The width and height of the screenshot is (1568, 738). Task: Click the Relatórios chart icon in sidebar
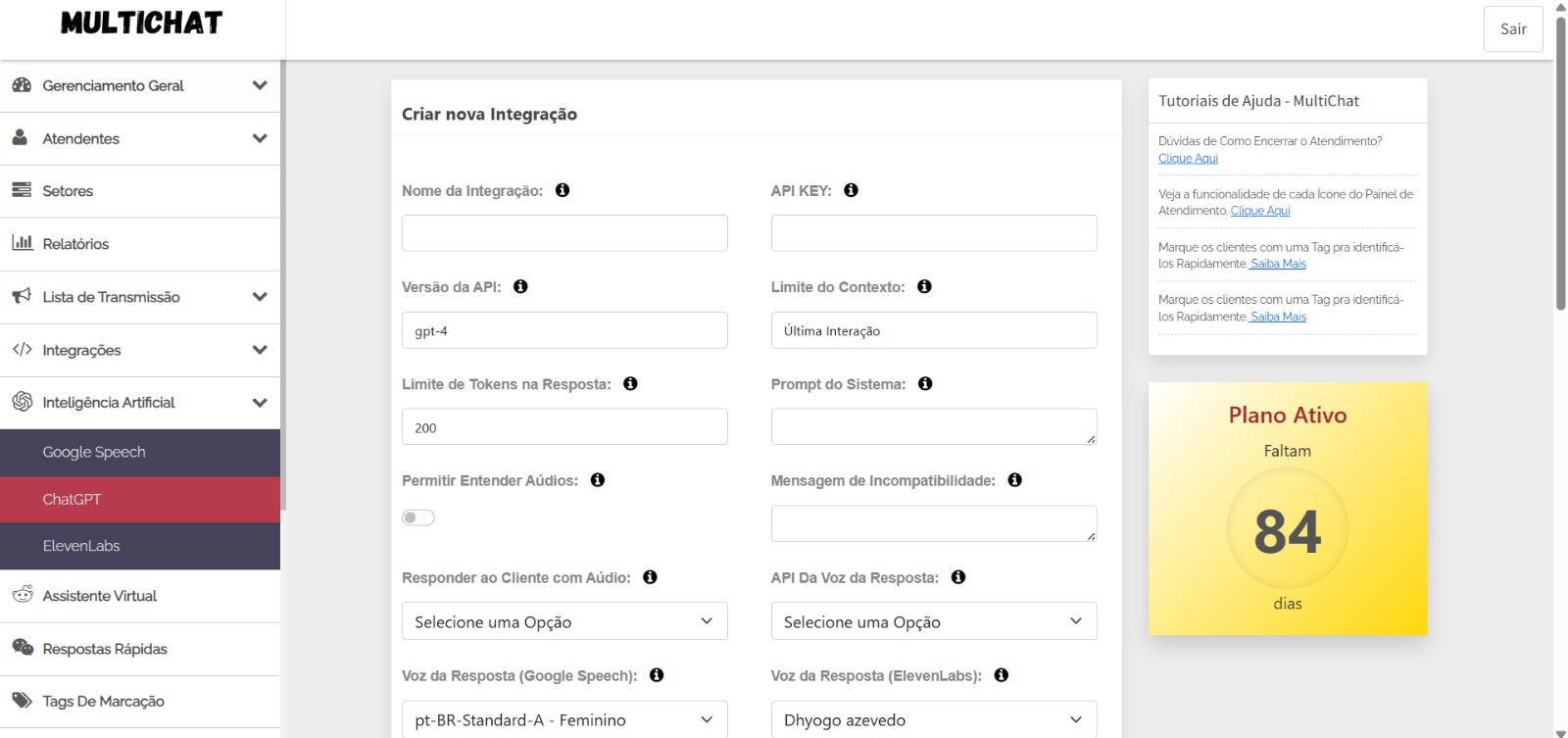(22, 243)
